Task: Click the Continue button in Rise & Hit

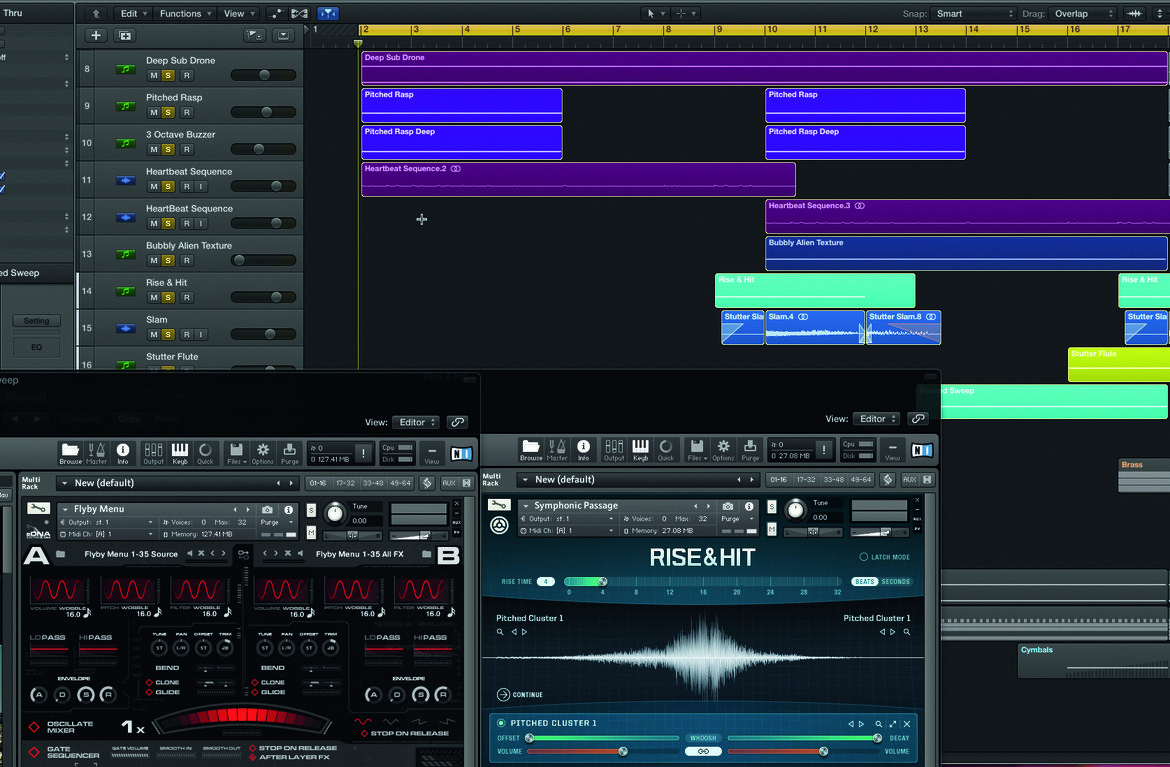Action: (520, 695)
